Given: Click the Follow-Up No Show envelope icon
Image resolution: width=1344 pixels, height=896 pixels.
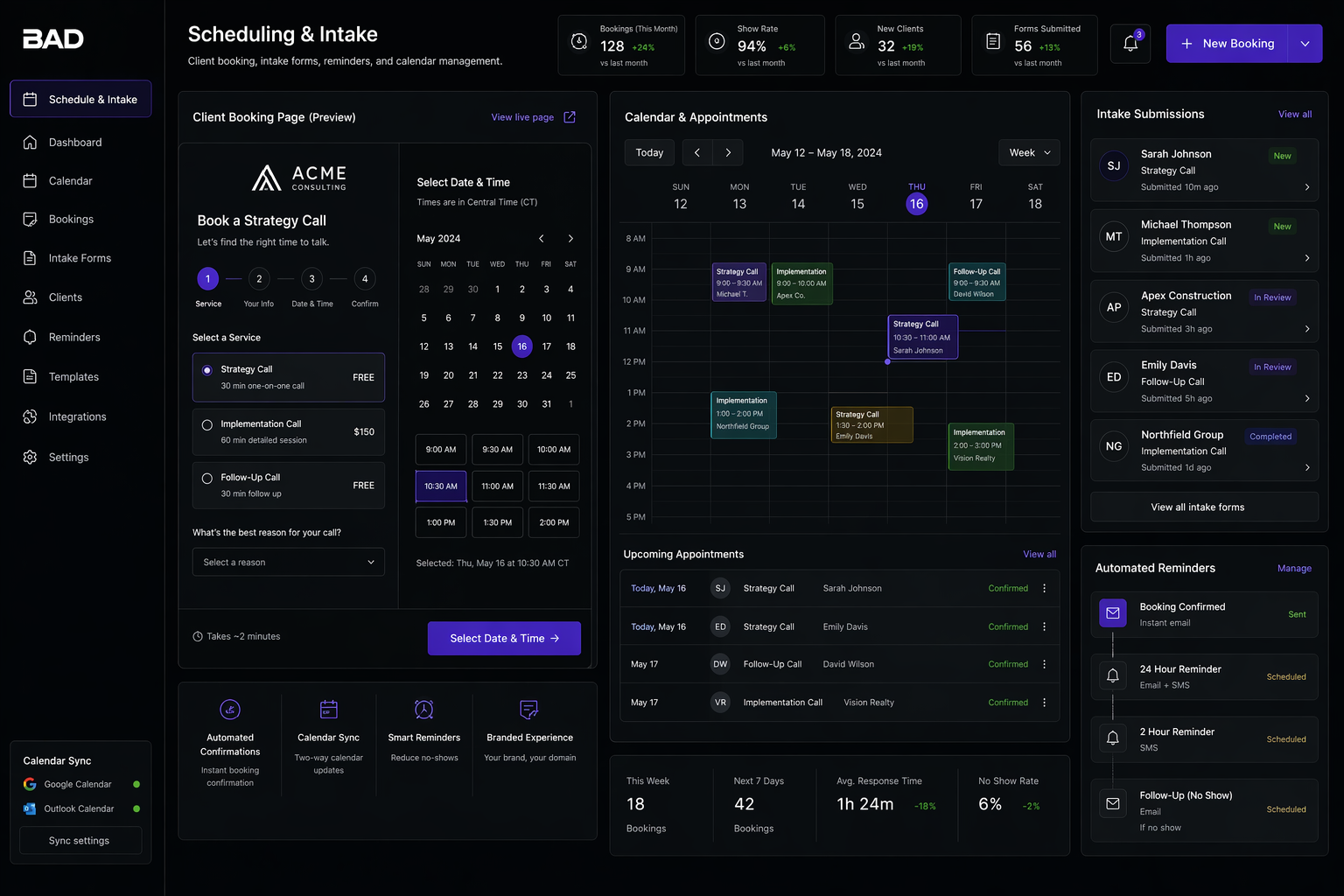Looking at the screenshot, I should 1113,803.
